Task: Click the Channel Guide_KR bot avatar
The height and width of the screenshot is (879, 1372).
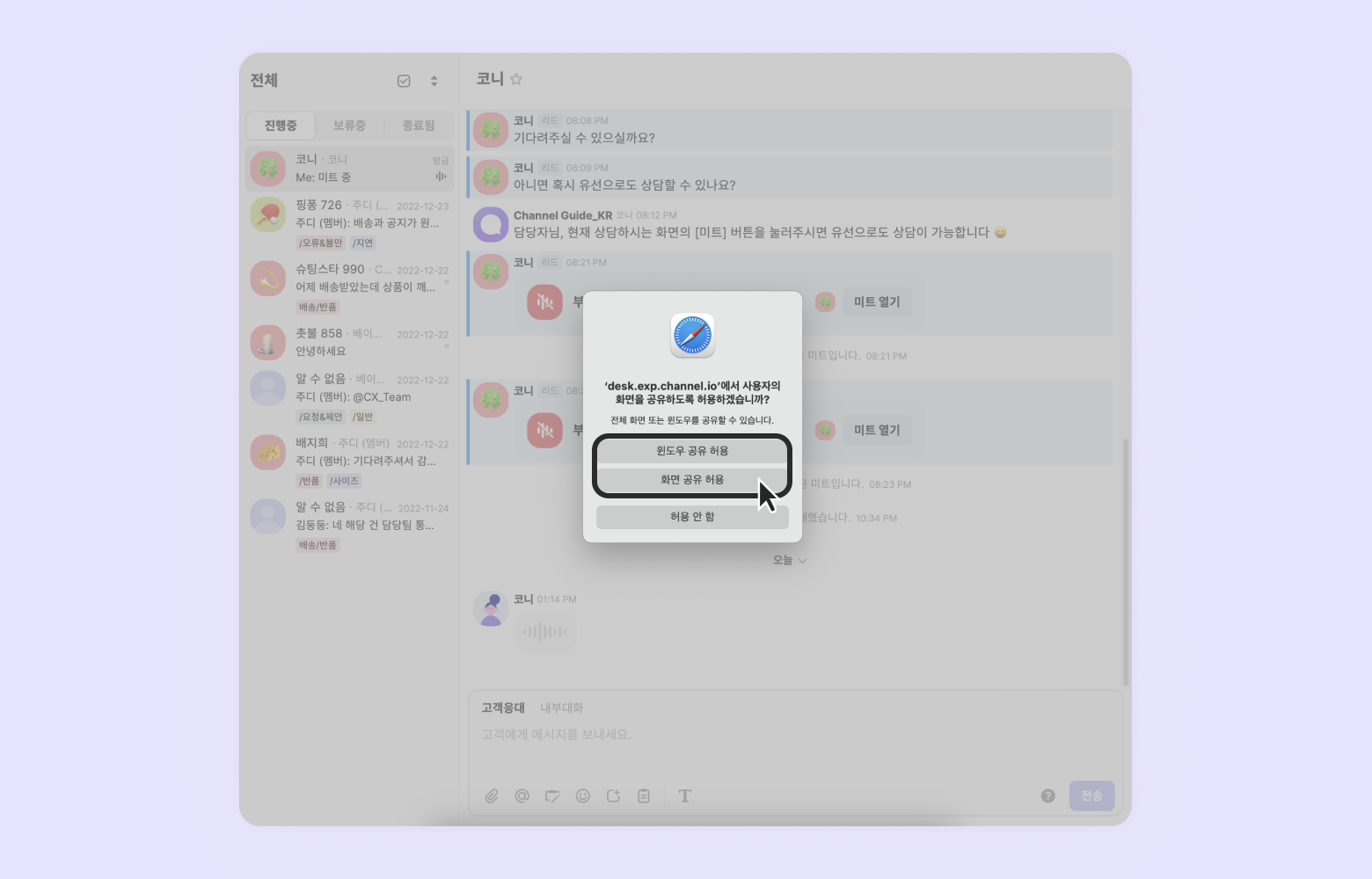Action: [491, 224]
